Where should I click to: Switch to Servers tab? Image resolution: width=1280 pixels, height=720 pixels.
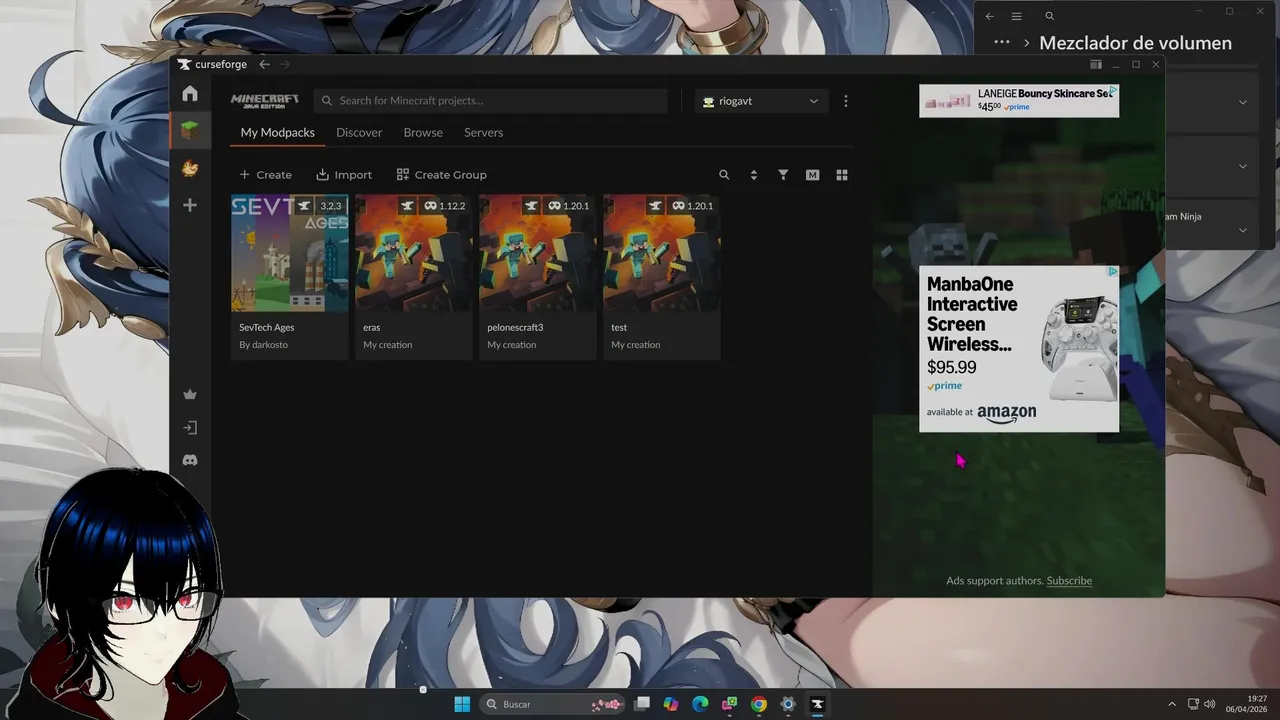[x=483, y=132]
